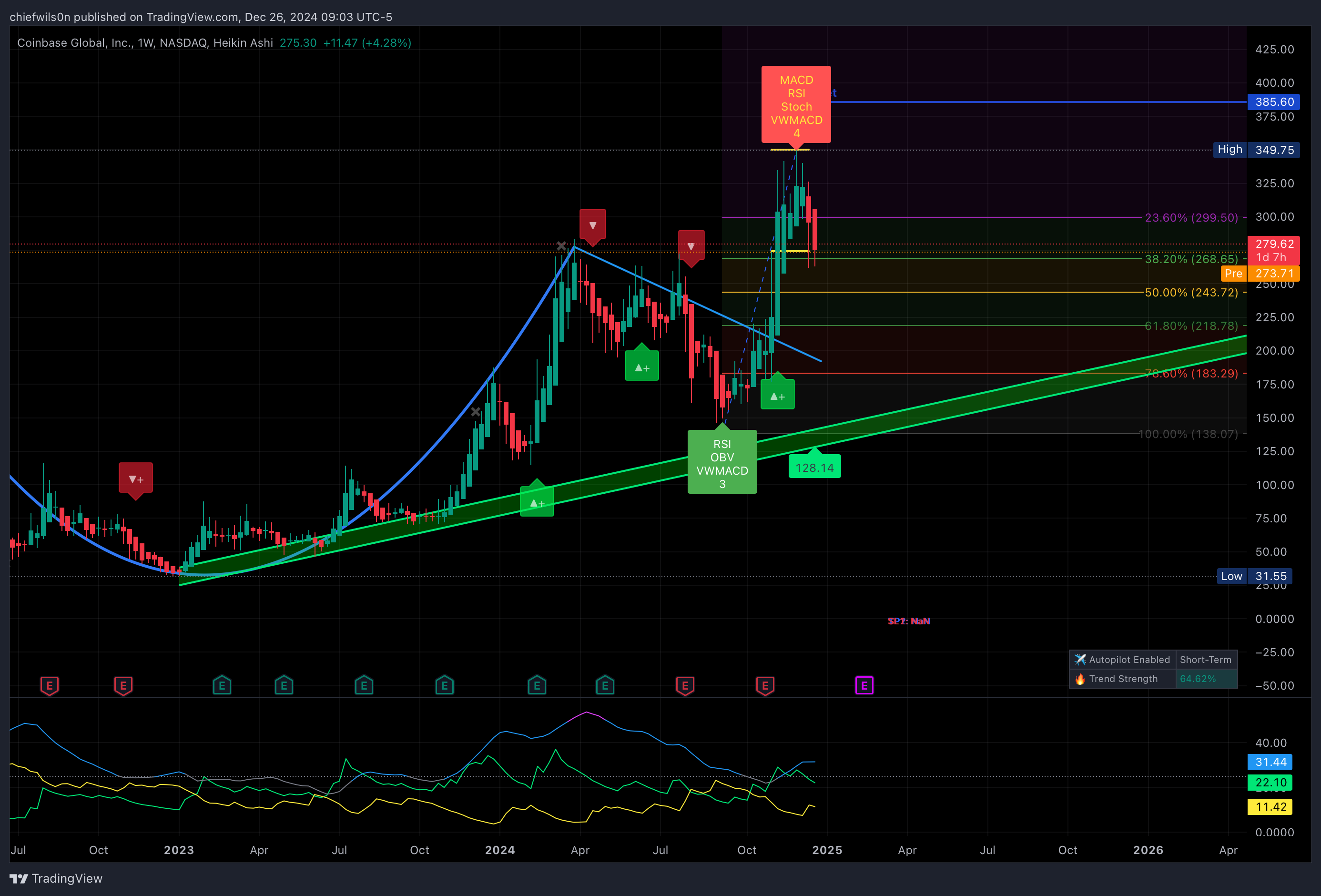Click the red 279.62 current price label
1321x896 pixels.
[x=1273, y=250]
